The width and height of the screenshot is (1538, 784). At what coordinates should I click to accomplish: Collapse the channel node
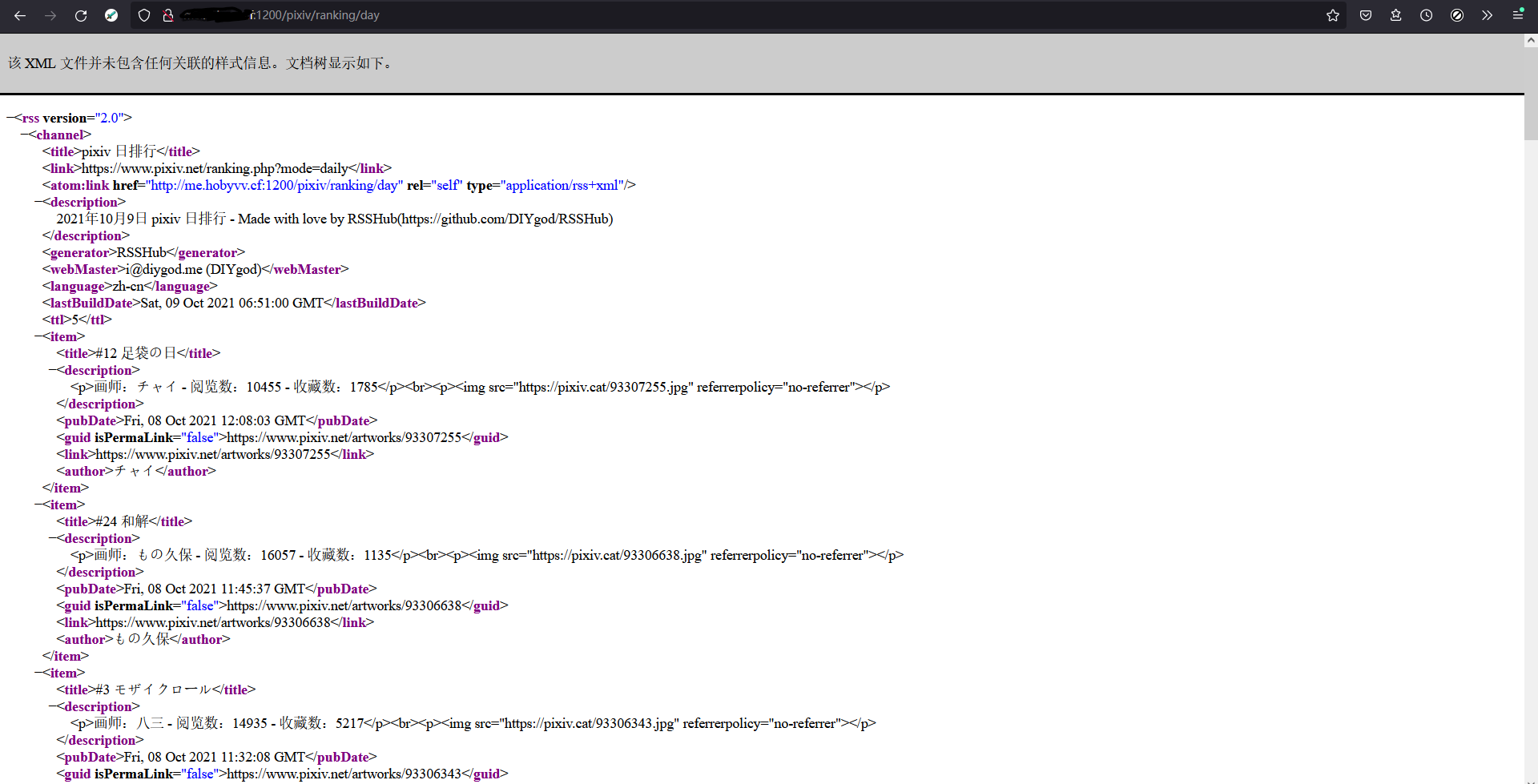click(25, 135)
